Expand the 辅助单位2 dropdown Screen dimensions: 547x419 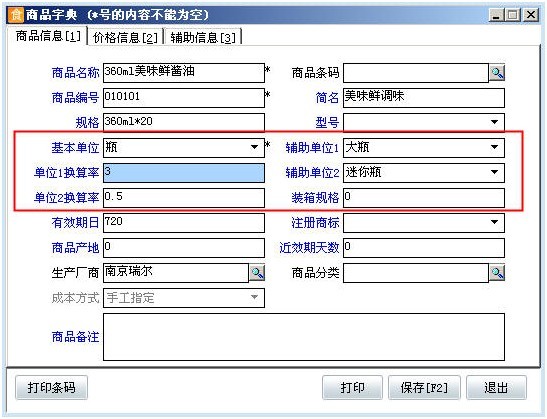494,172
